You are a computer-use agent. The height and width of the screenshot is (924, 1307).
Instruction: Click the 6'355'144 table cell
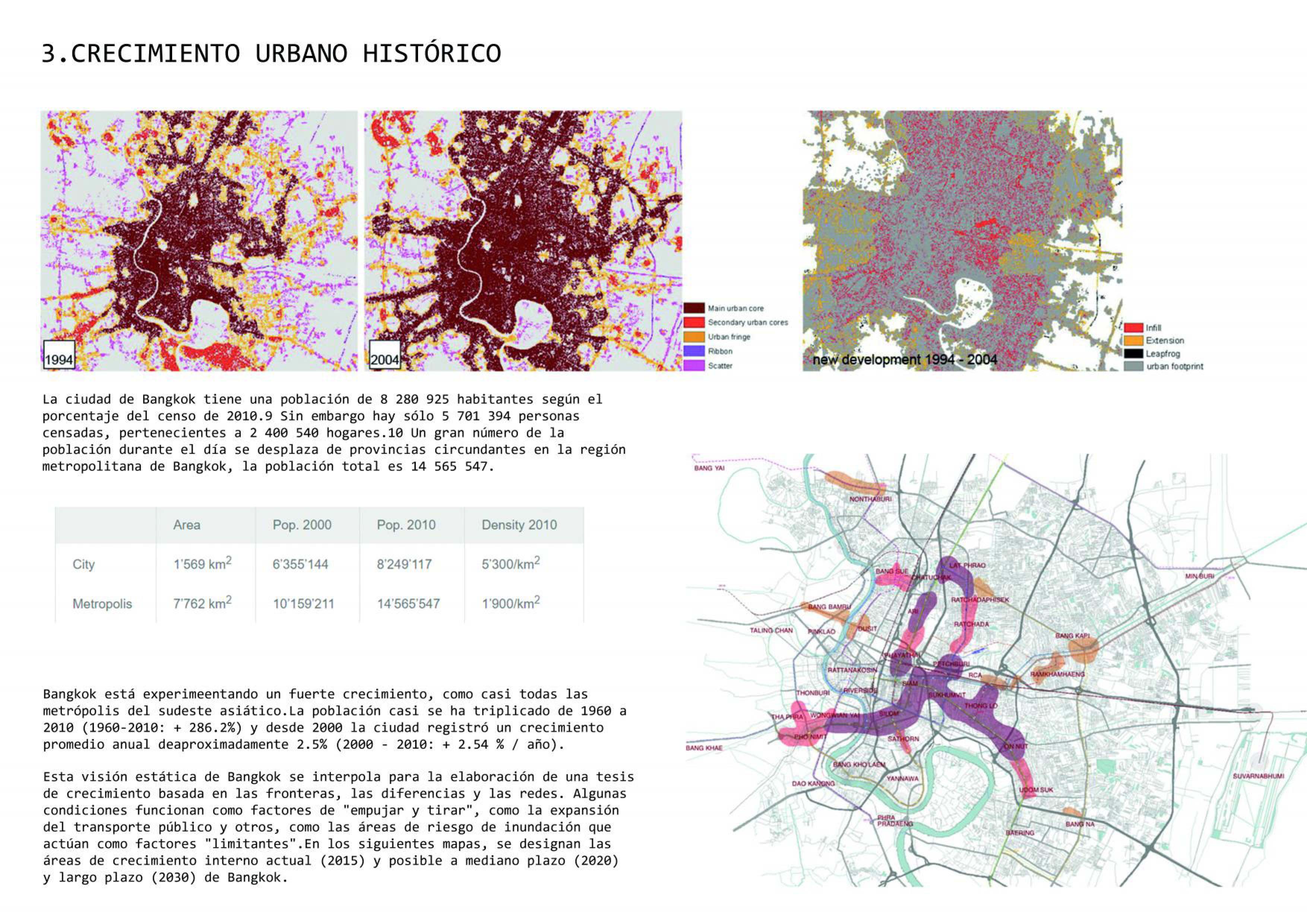[x=300, y=564]
